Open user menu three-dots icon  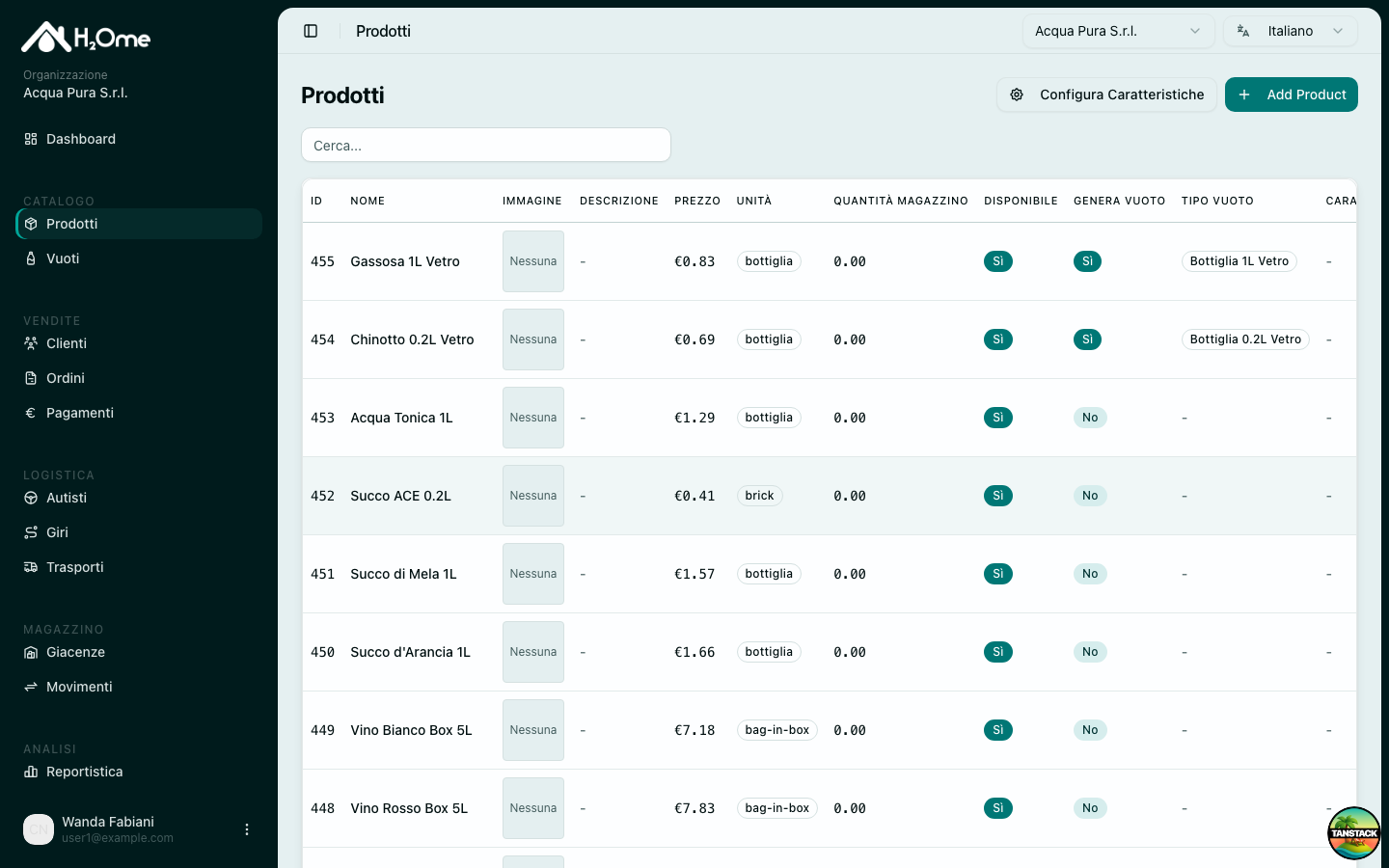[x=247, y=829]
